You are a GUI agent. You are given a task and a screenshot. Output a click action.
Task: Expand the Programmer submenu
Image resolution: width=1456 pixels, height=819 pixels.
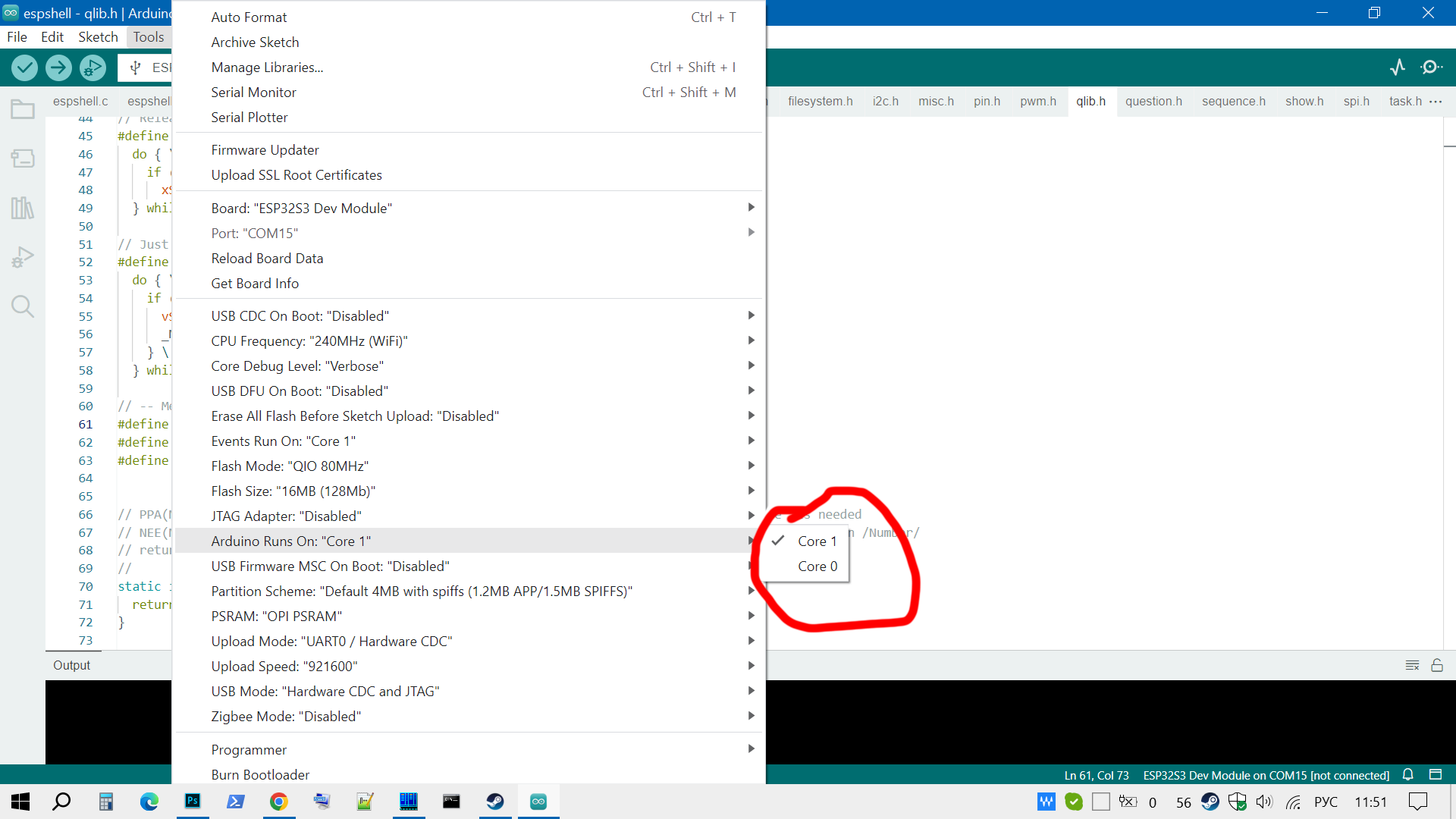(x=469, y=750)
